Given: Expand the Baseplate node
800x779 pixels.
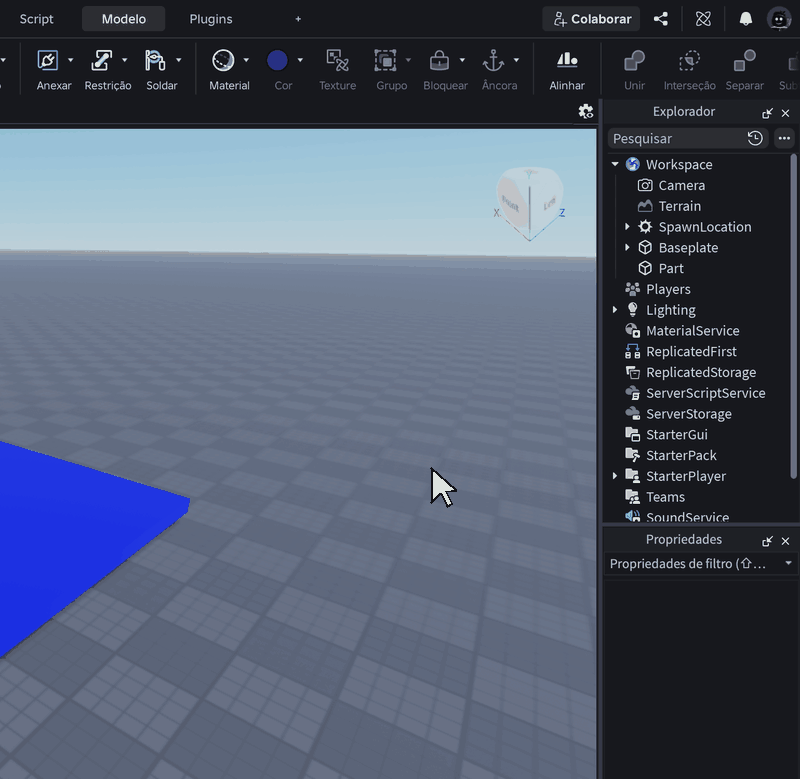Looking at the screenshot, I should pos(627,247).
